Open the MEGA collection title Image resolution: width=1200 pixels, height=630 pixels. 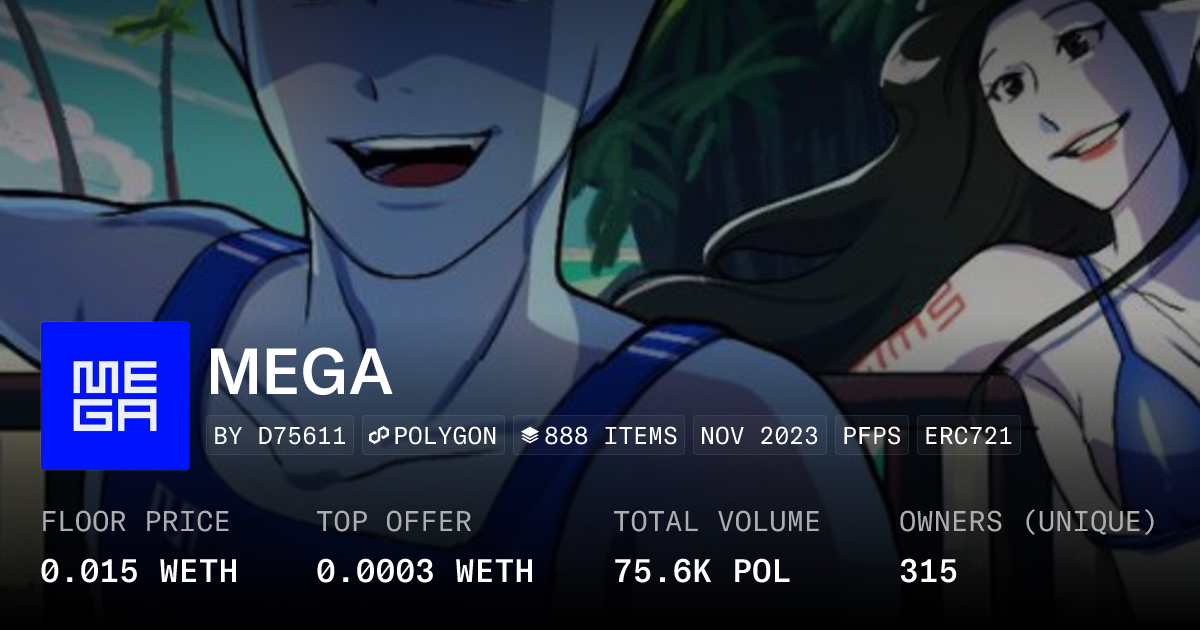(300, 372)
